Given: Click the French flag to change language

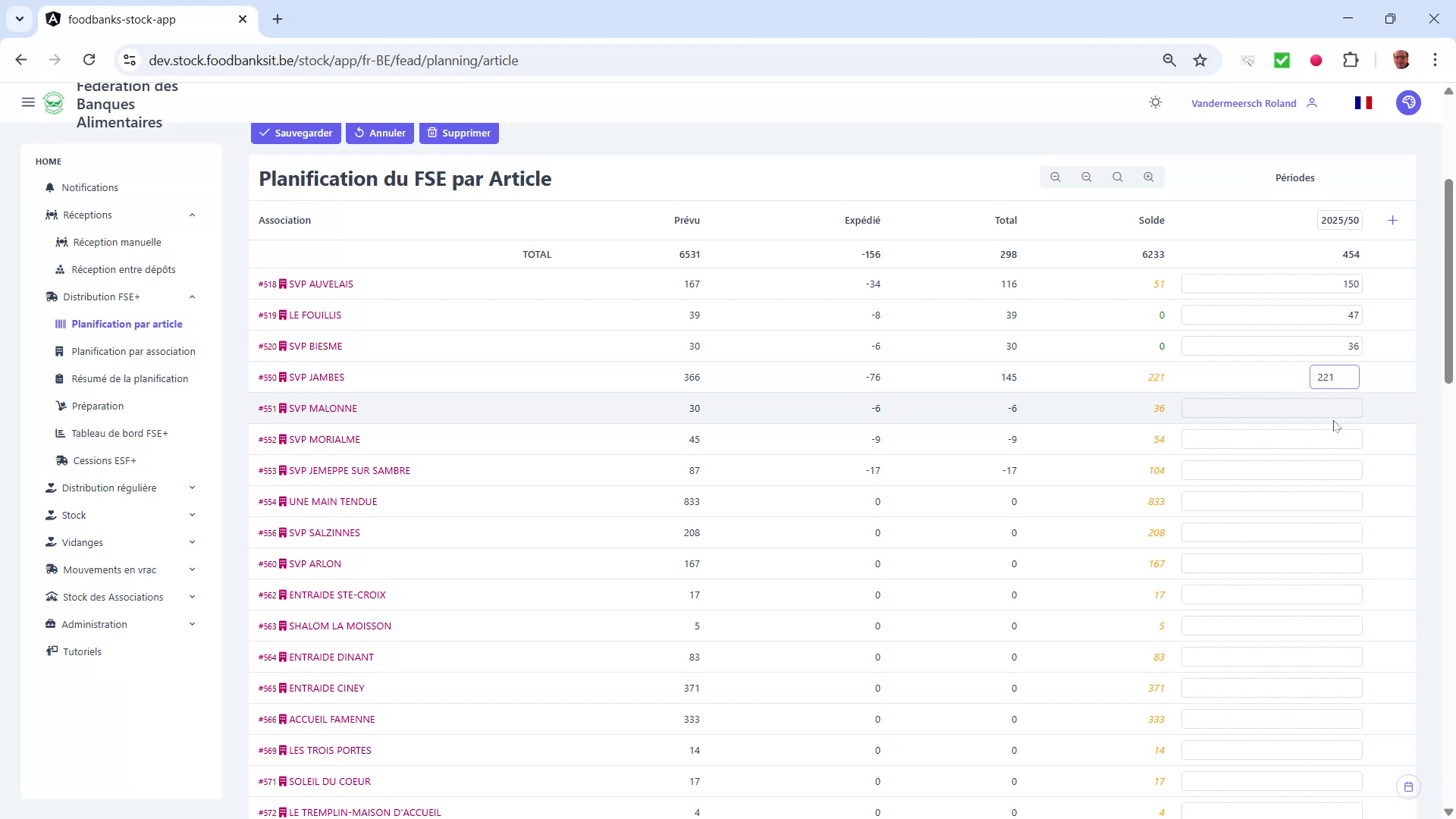Looking at the screenshot, I should [1363, 102].
